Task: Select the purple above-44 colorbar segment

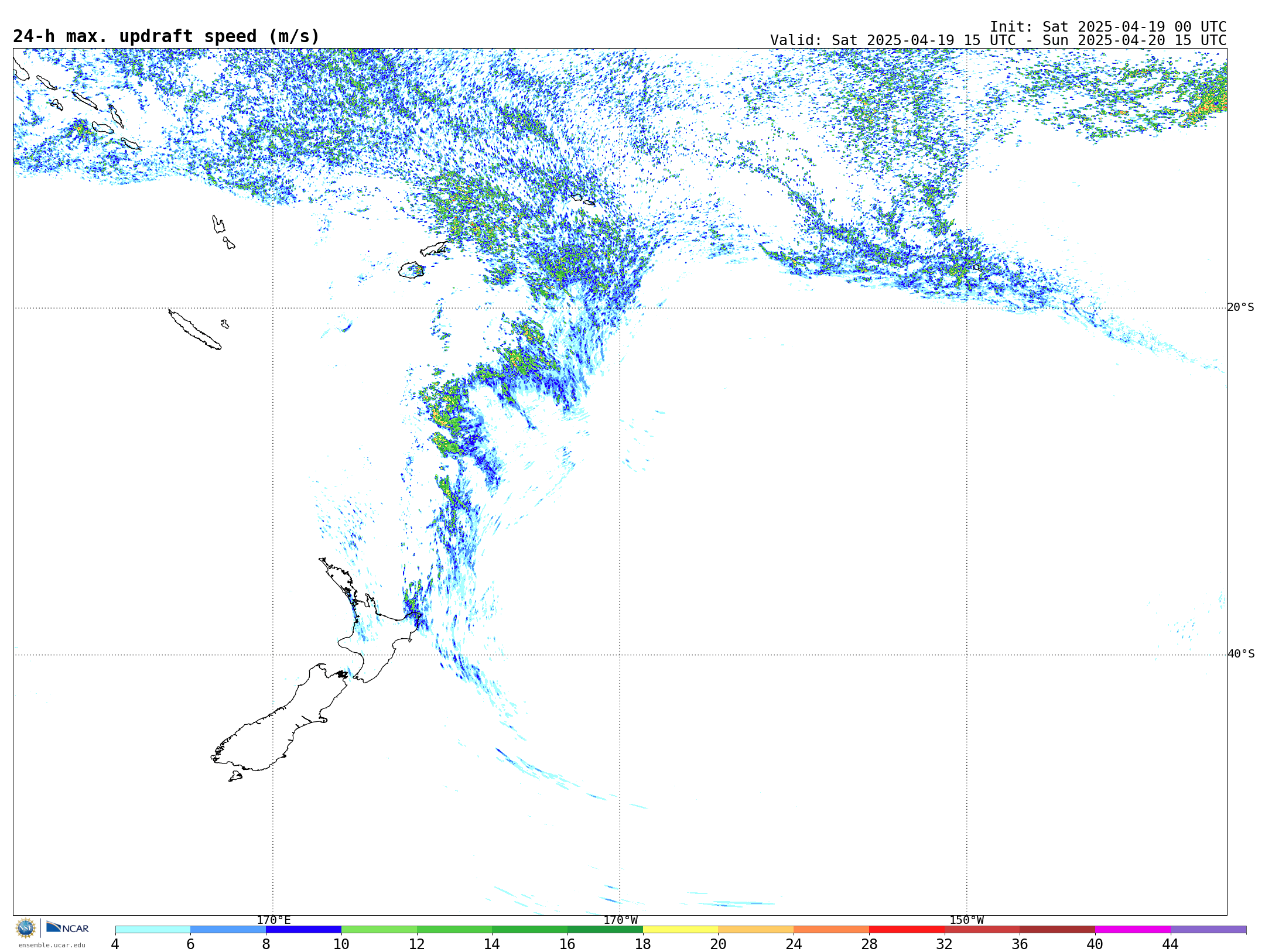Action: pyautogui.click(x=1208, y=930)
